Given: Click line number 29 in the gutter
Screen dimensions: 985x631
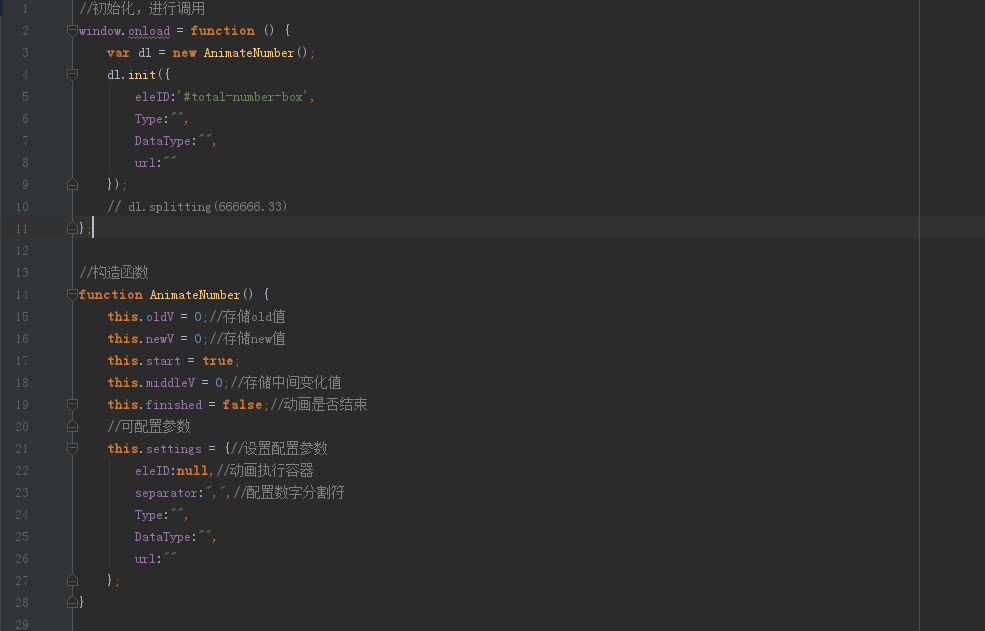Looking at the screenshot, I should (22, 624).
